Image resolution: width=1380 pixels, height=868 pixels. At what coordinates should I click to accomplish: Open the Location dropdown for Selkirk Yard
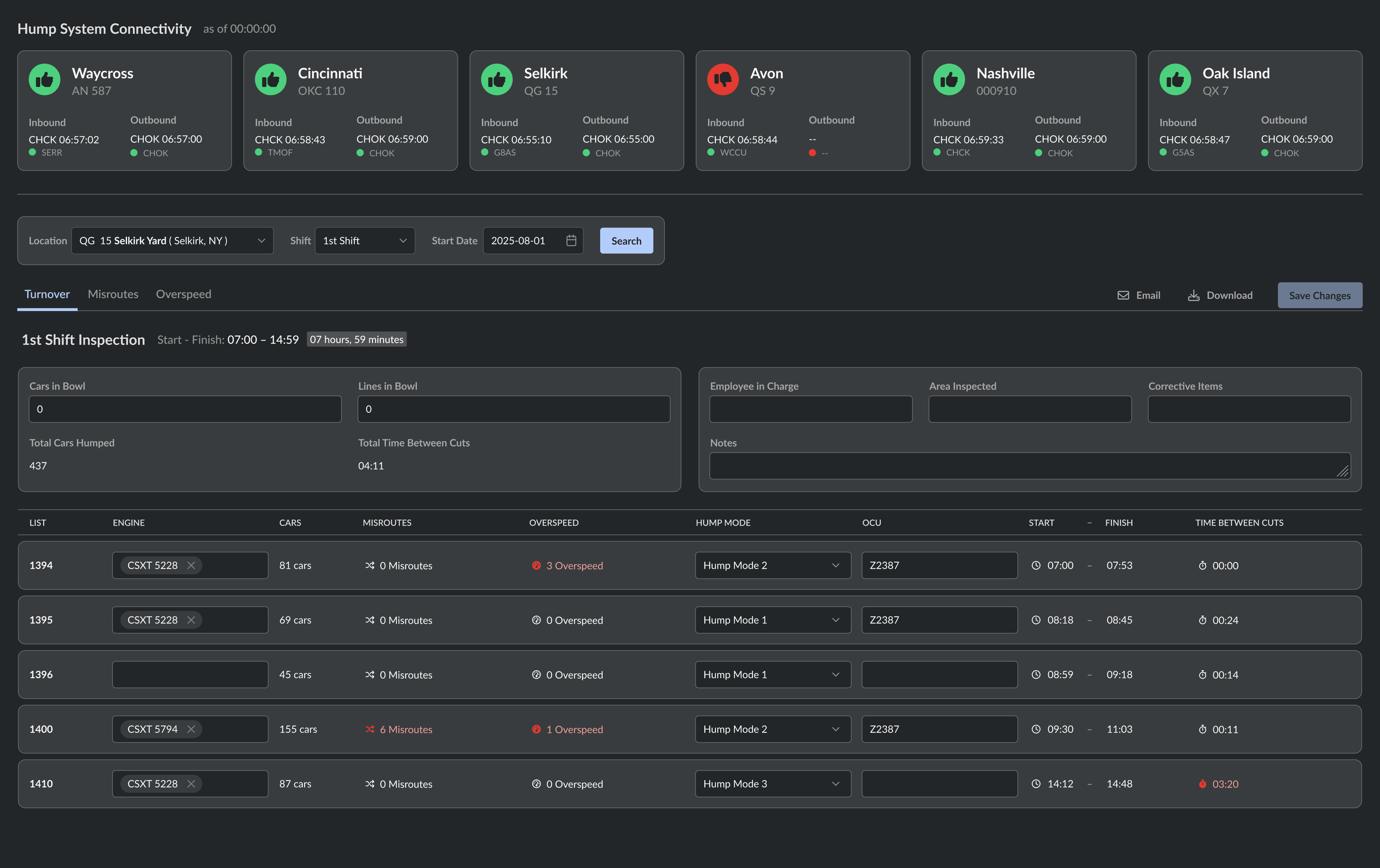tap(172, 241)
